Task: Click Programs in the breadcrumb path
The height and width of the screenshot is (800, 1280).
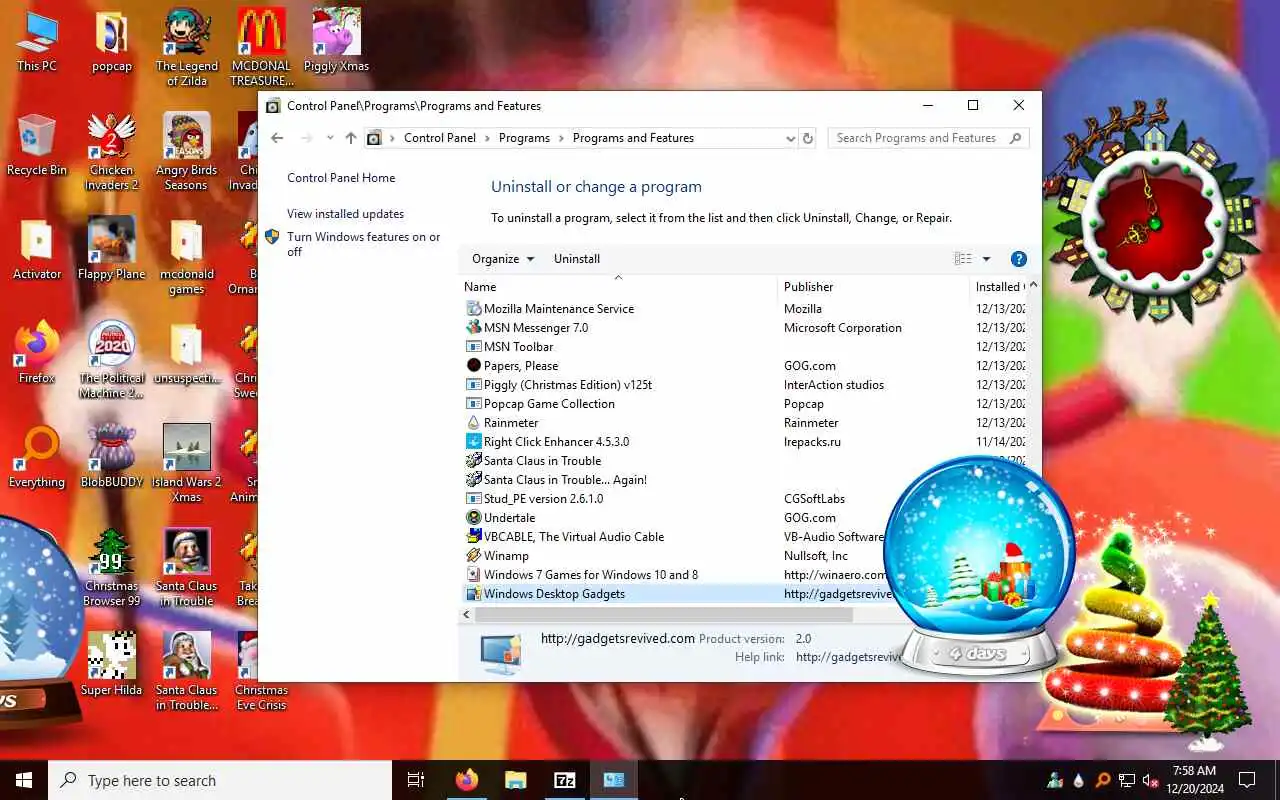Action: click(524, 138)
